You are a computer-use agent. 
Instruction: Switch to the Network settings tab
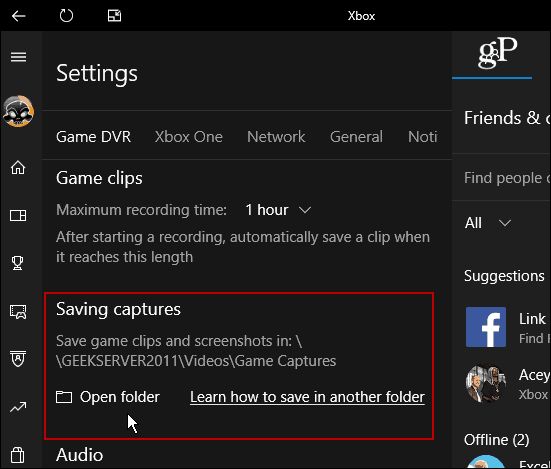coord(276,137)
